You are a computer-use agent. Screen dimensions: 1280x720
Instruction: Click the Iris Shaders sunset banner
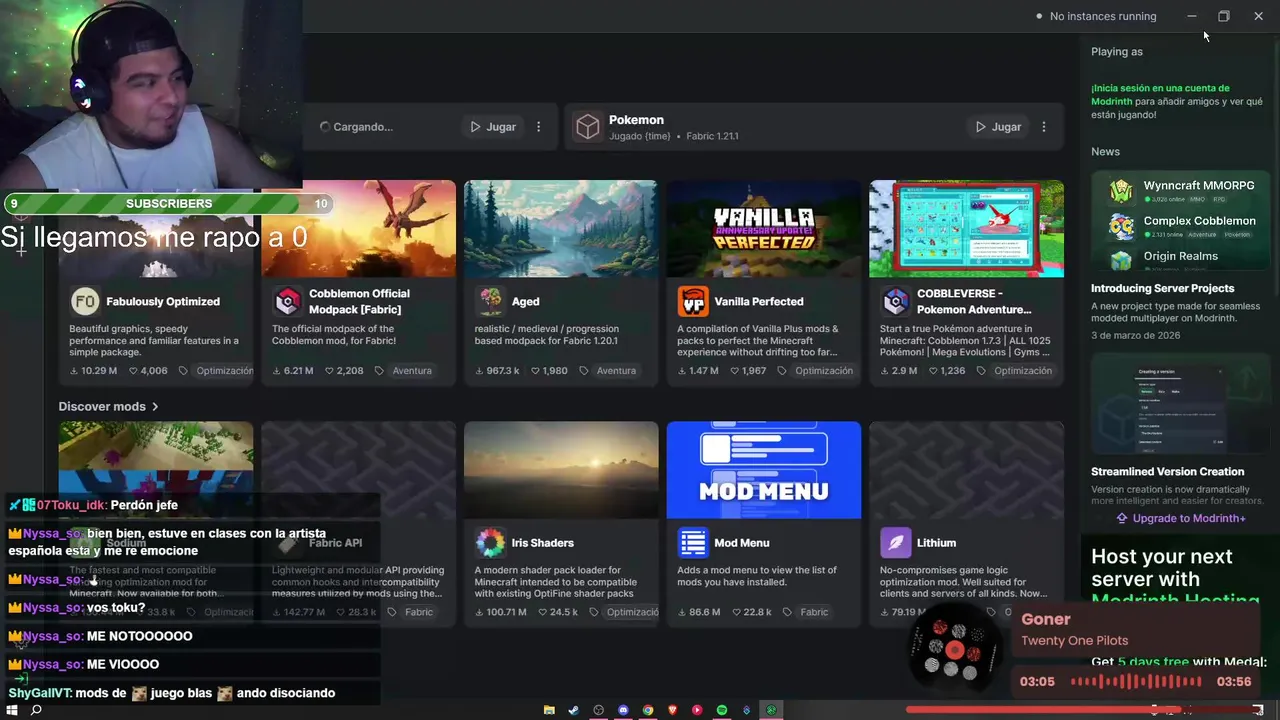click(561, 470)
